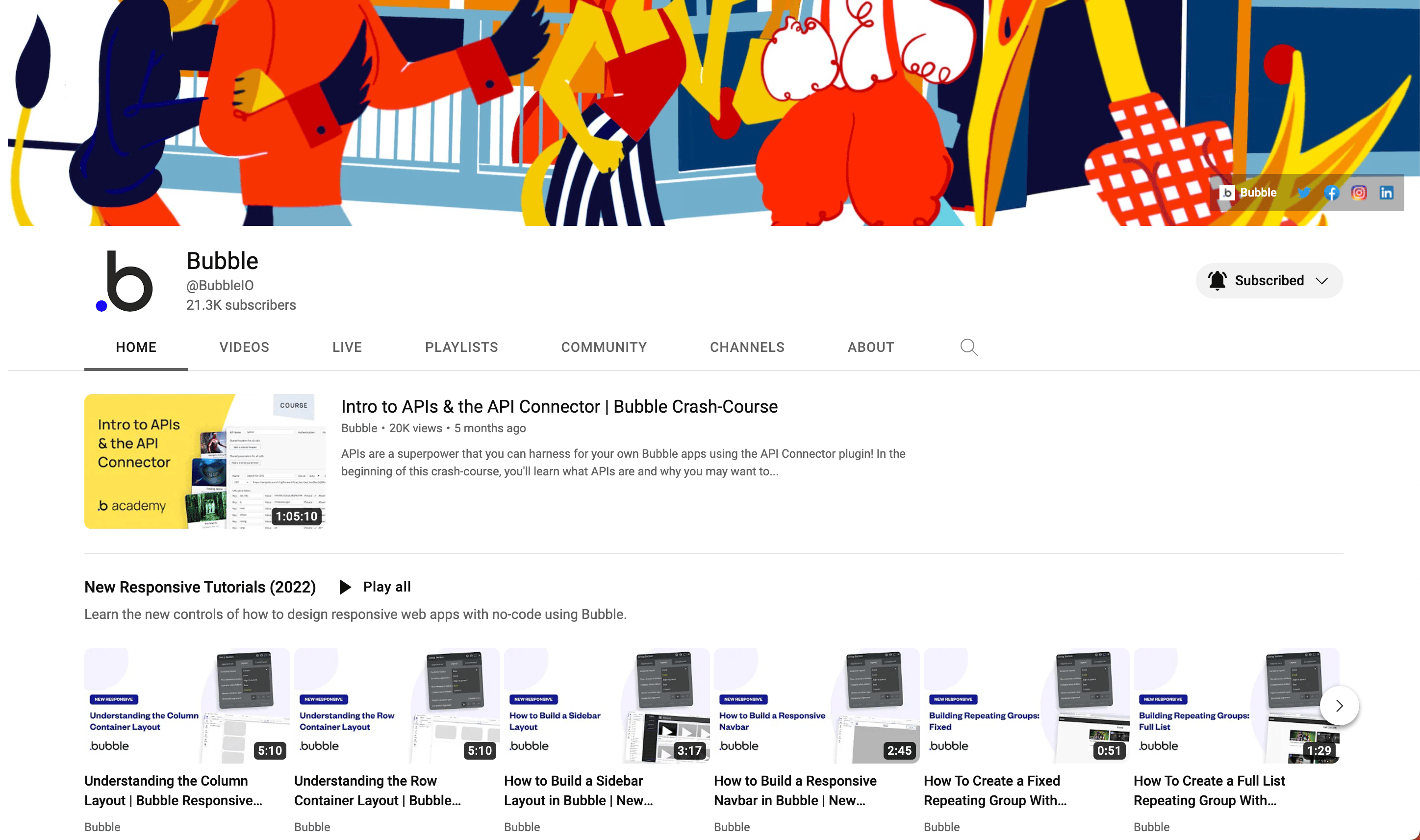Open Bubble's Twitter link in banner
This screenshot has height=840, width=1420.
click(x=1303, y=193)
